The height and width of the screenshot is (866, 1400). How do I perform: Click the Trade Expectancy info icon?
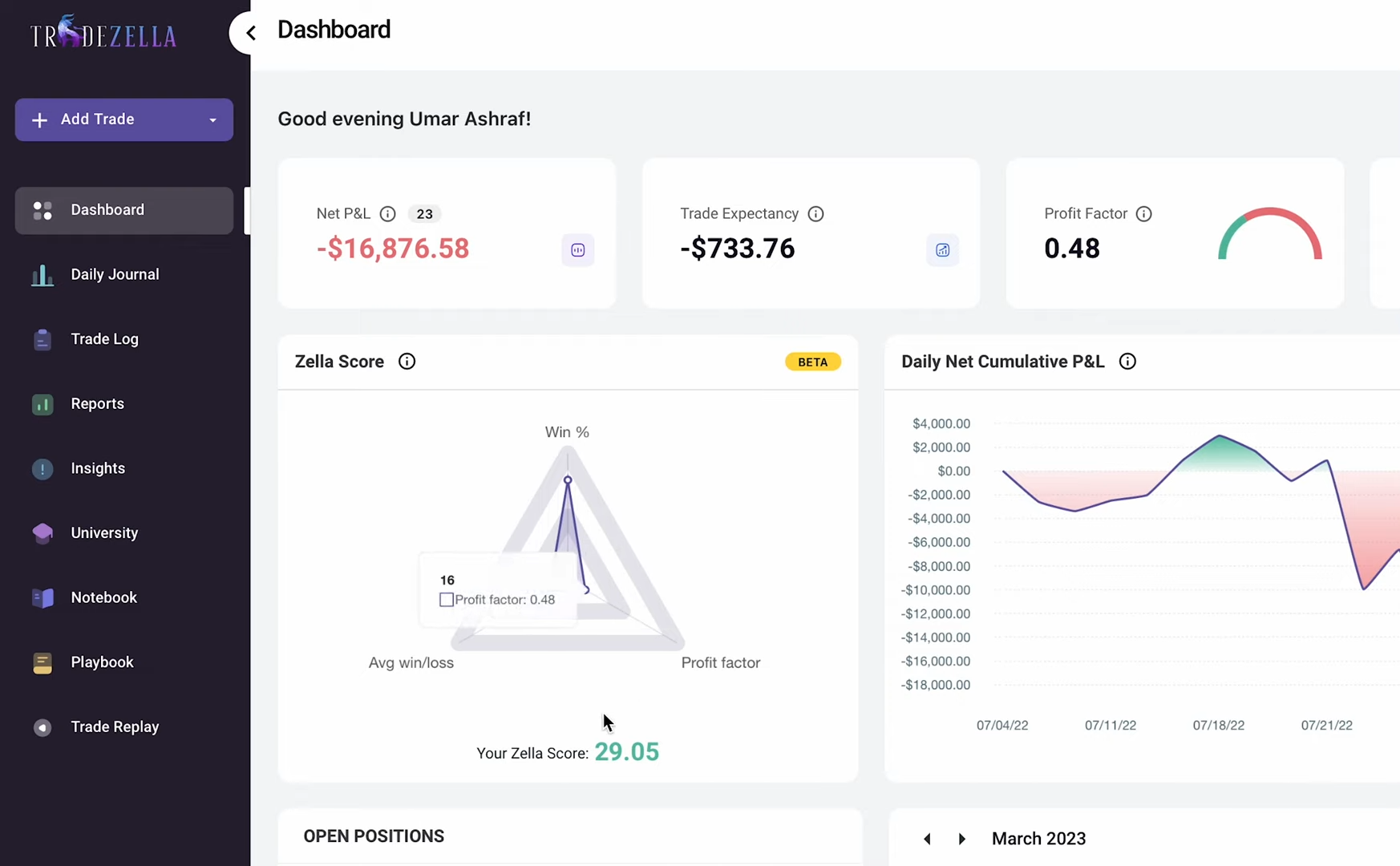815,214
